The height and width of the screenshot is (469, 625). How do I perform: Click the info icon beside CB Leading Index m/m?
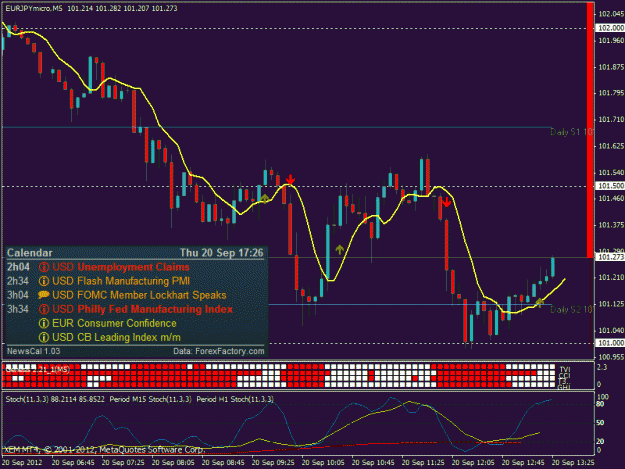[x=43, y=338]
